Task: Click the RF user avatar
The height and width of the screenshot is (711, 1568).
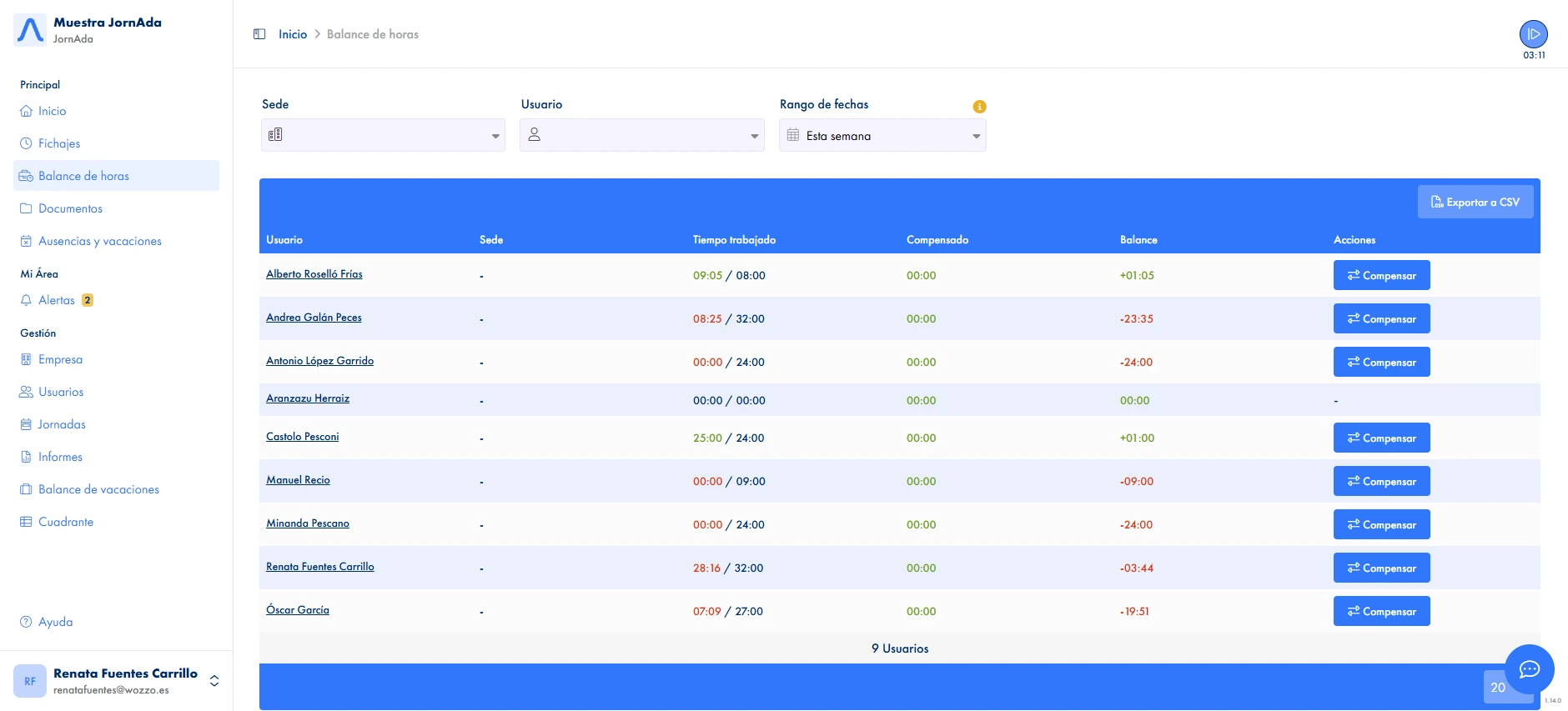Action: [30, 681]
